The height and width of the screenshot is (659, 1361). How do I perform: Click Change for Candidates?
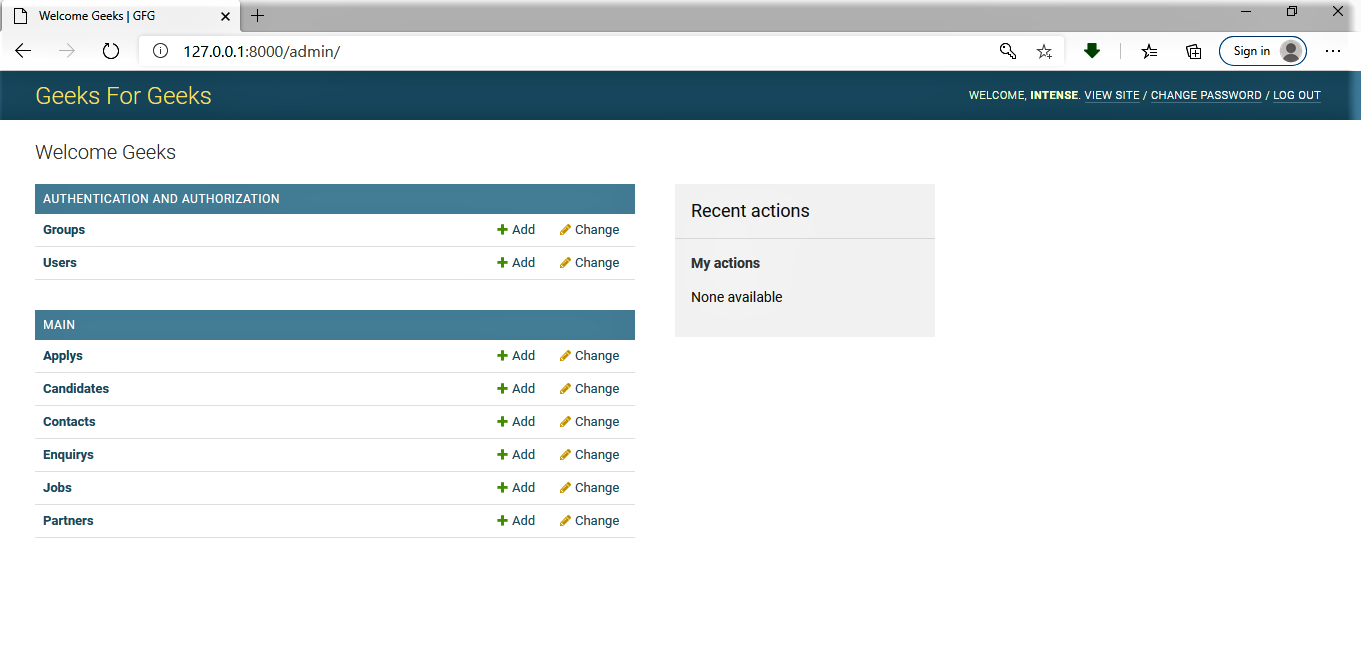590,389
